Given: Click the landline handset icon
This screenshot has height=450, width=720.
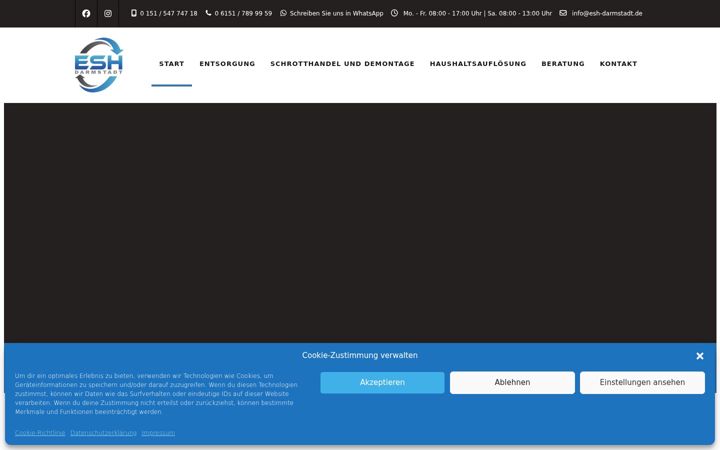Looking at the screenshot, I should click(208, 13).
